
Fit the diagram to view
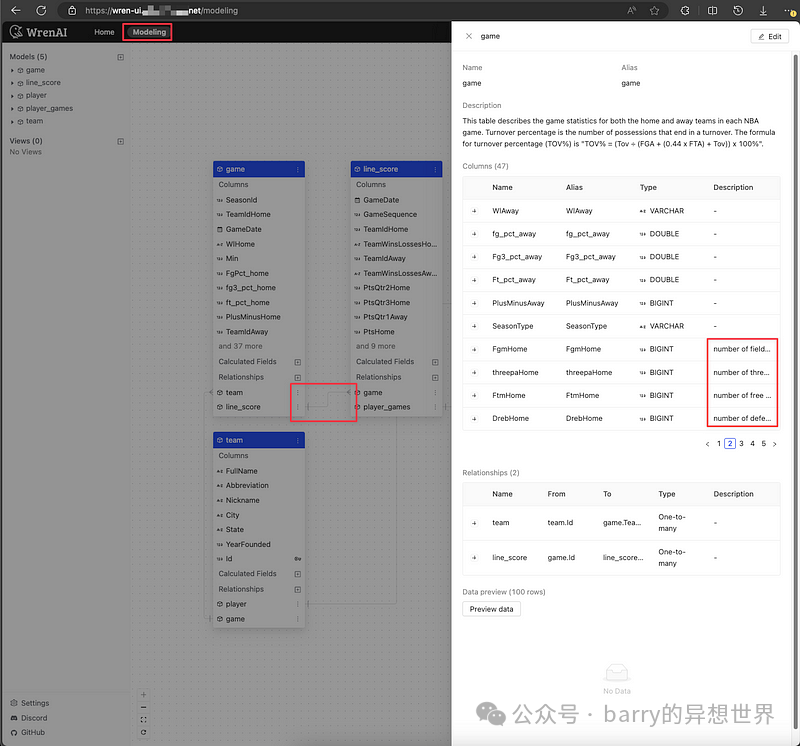click(x=143, y=719)
